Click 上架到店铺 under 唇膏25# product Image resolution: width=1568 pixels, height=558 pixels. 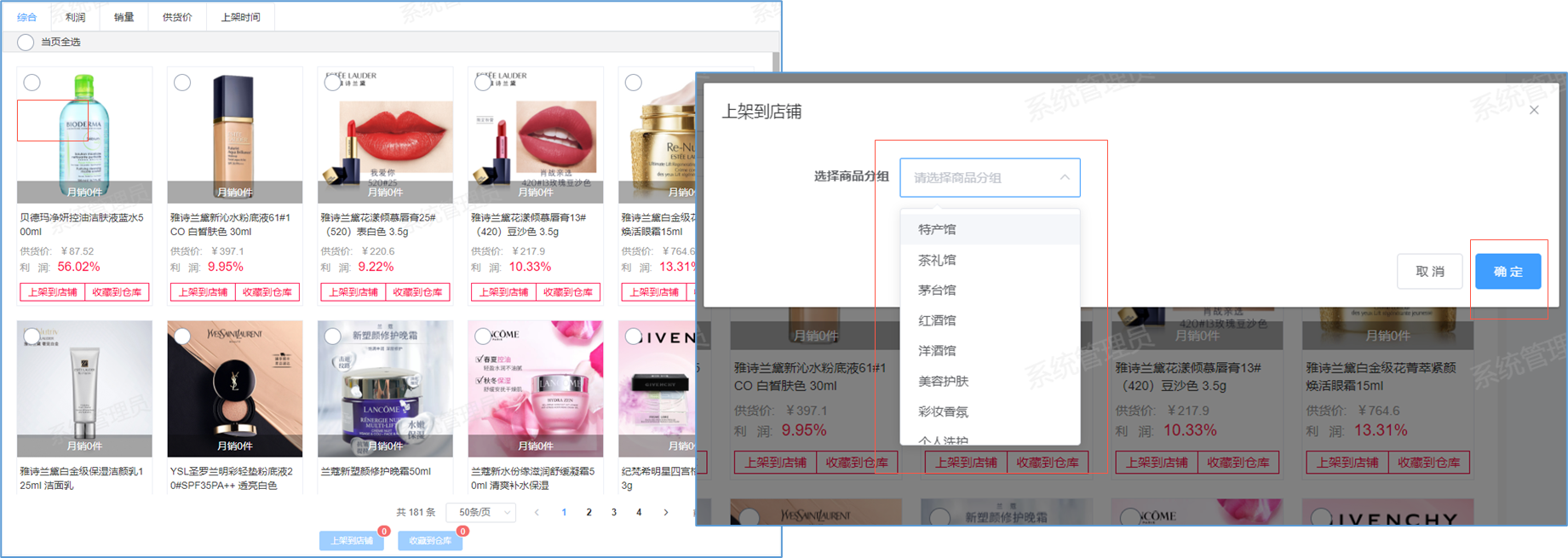pos(353,292)
